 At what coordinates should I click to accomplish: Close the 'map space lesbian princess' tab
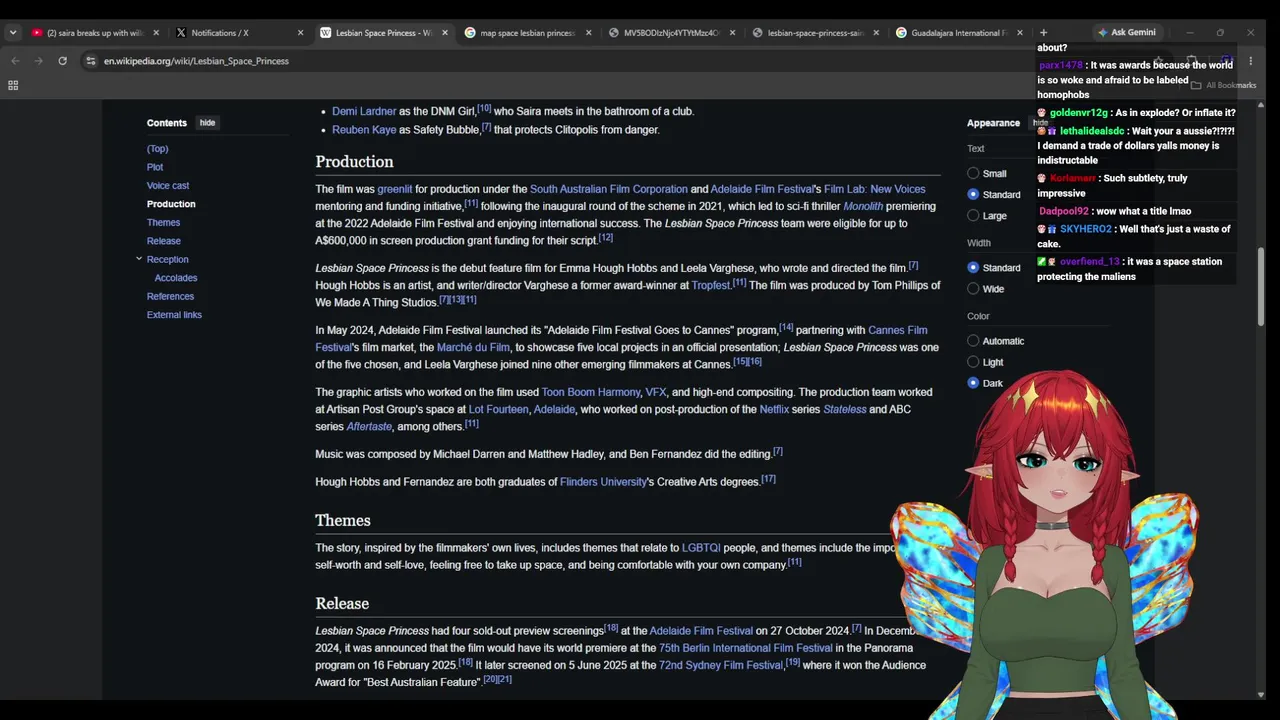point(588,33)
